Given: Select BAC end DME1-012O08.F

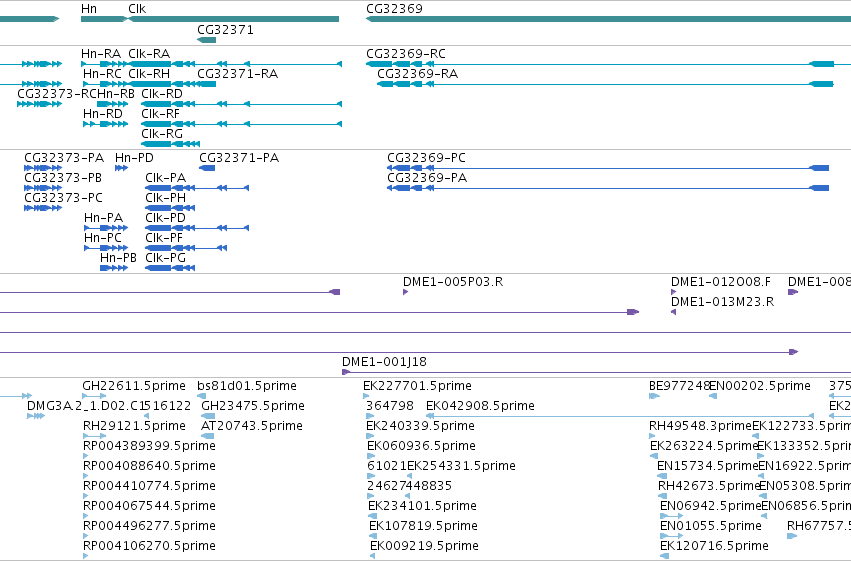Looking at the screenshot, I should [721, 282].
